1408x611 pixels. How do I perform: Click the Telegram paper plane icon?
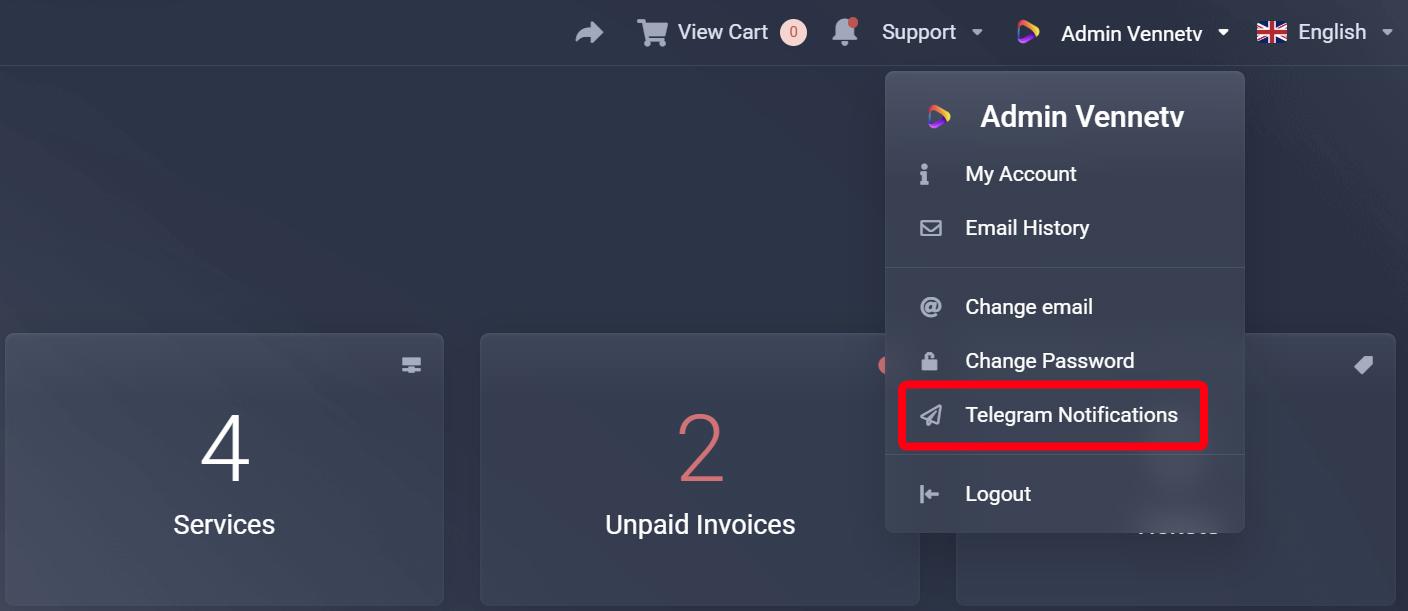[931, 415]
